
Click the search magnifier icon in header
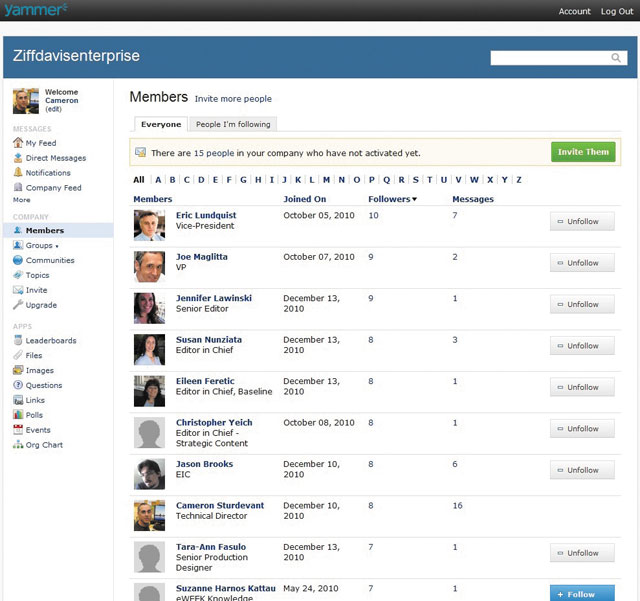click(x=616, y=58)
